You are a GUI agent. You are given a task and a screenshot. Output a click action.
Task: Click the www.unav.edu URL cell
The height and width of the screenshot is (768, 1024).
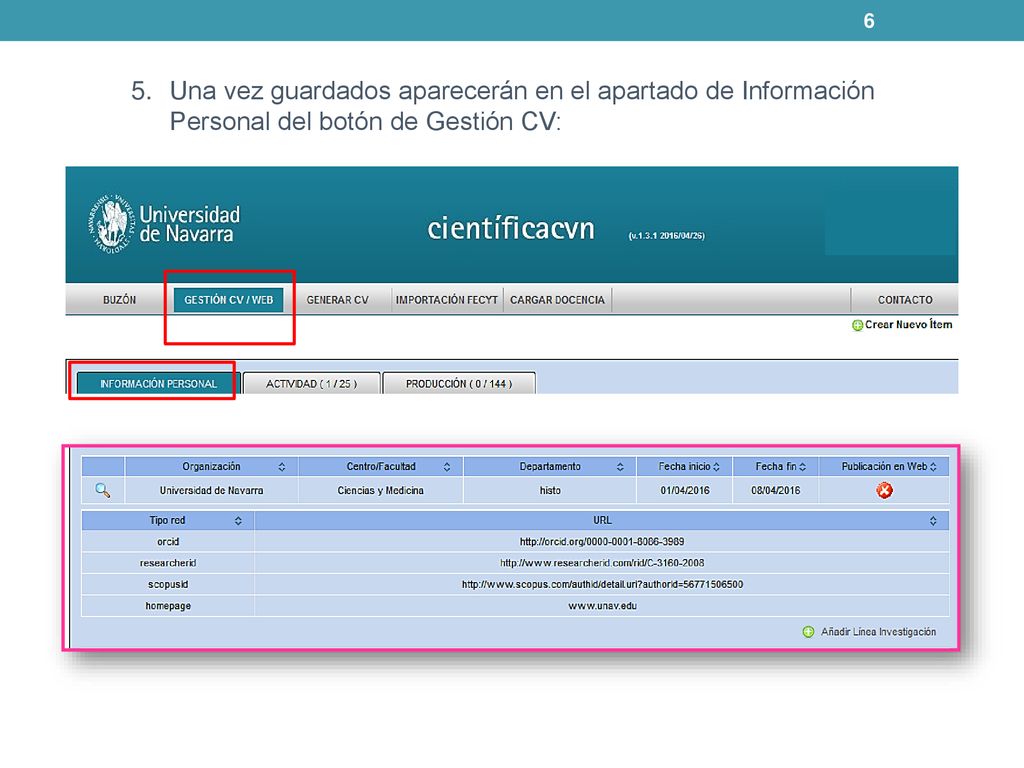pyautogui.click(x=601, y=606)
